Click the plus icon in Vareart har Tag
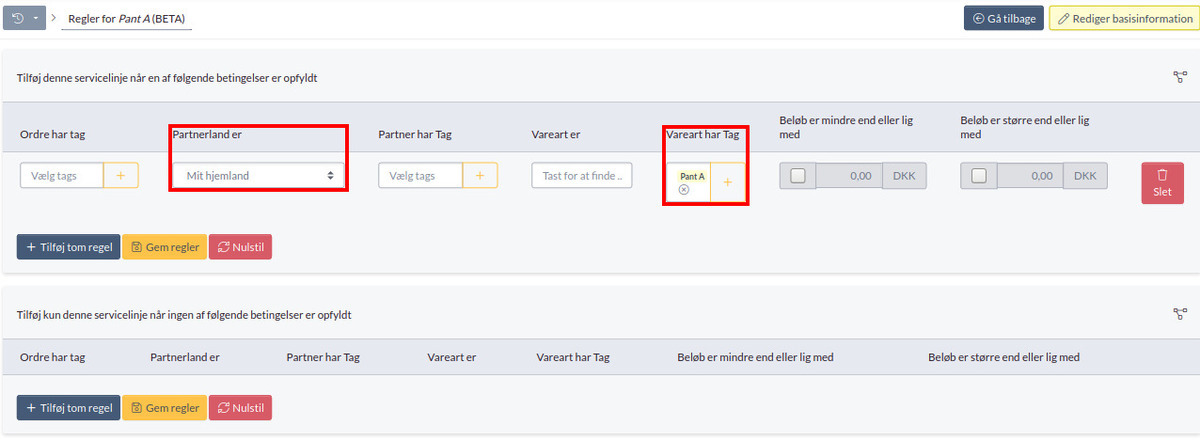Screen dimensions: 1200x441 (x=727, y=182)
